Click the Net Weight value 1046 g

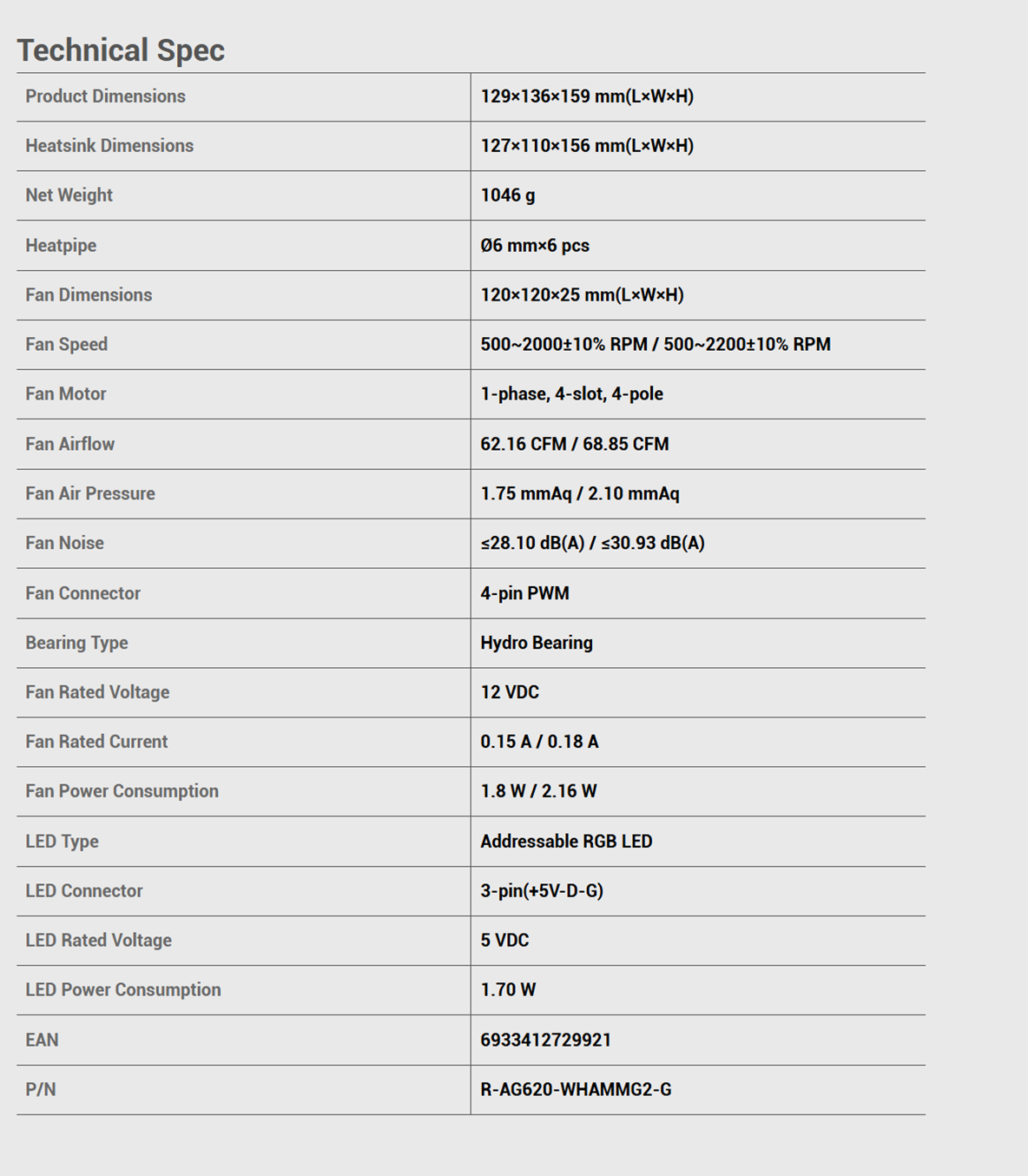coord(508,195)
